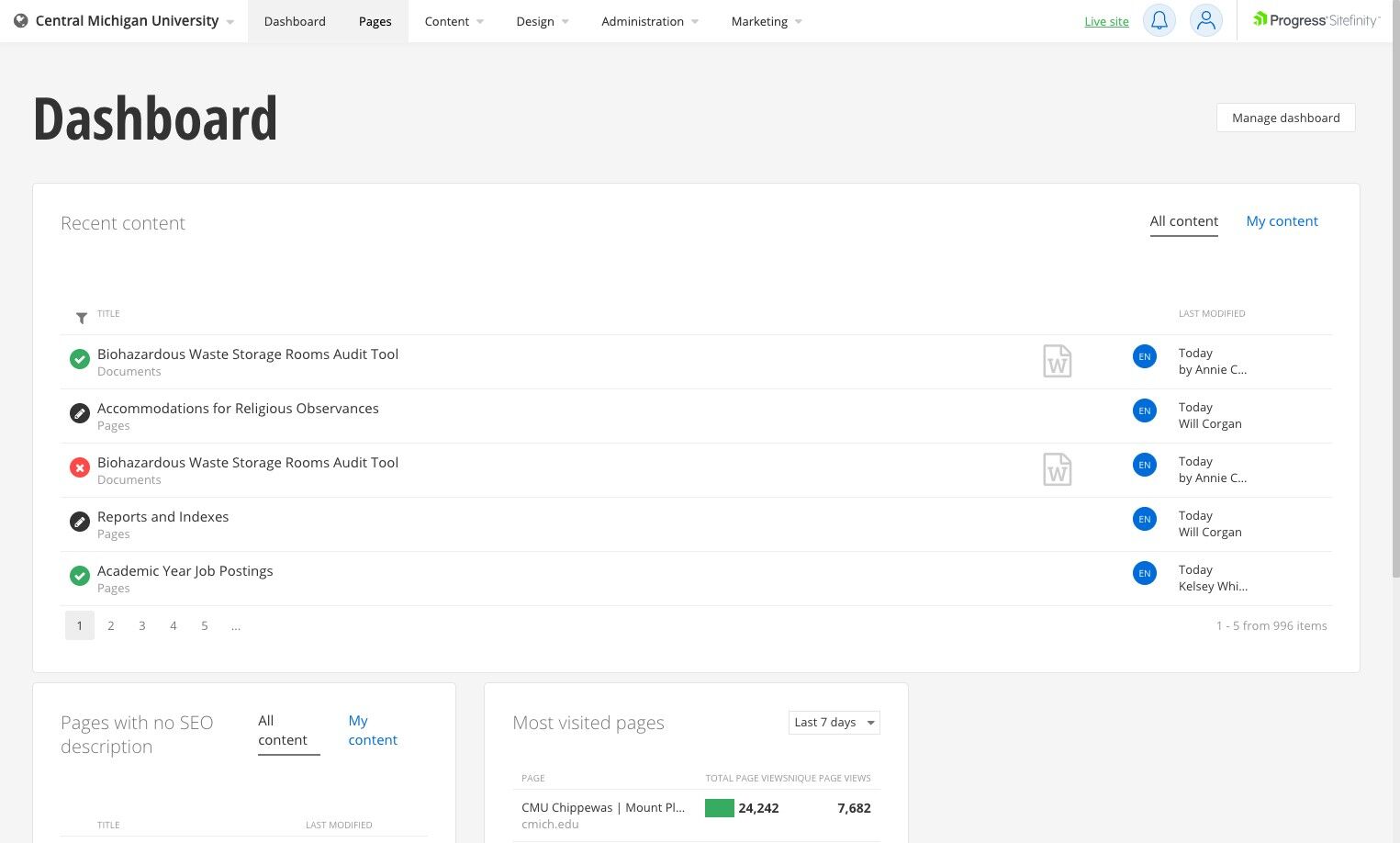This screenshot has width=1400, height=843.
Task: Expand the Content menu
Action: pos(454,21)
